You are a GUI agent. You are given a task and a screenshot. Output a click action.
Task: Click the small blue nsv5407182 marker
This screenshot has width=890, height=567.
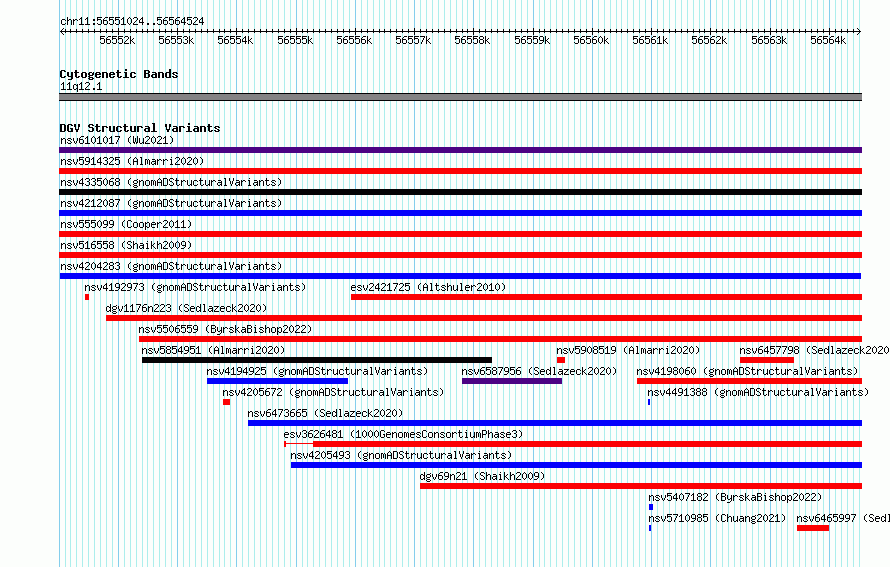651,507
